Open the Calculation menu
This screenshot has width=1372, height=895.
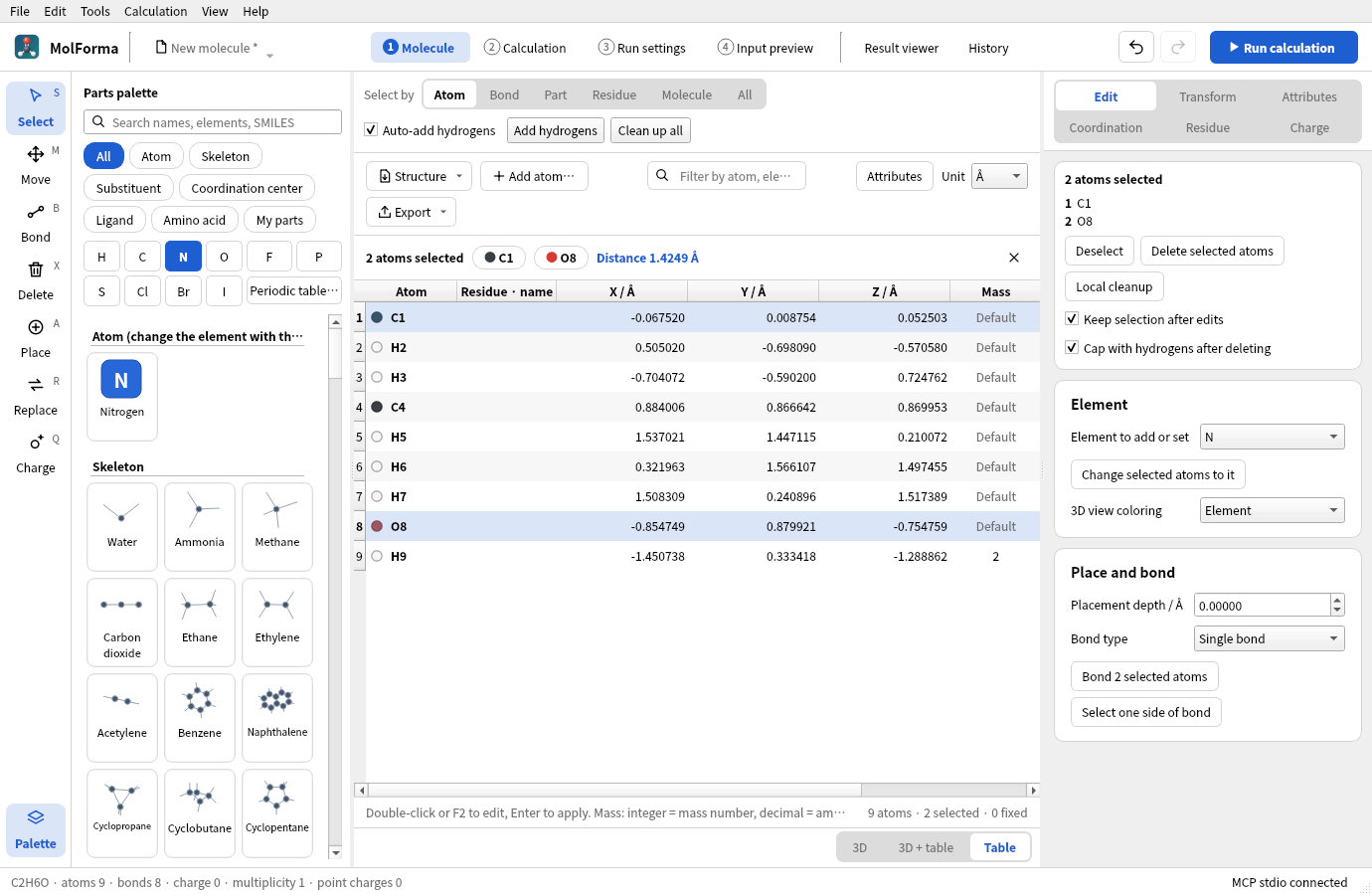[x=155, y=11]
